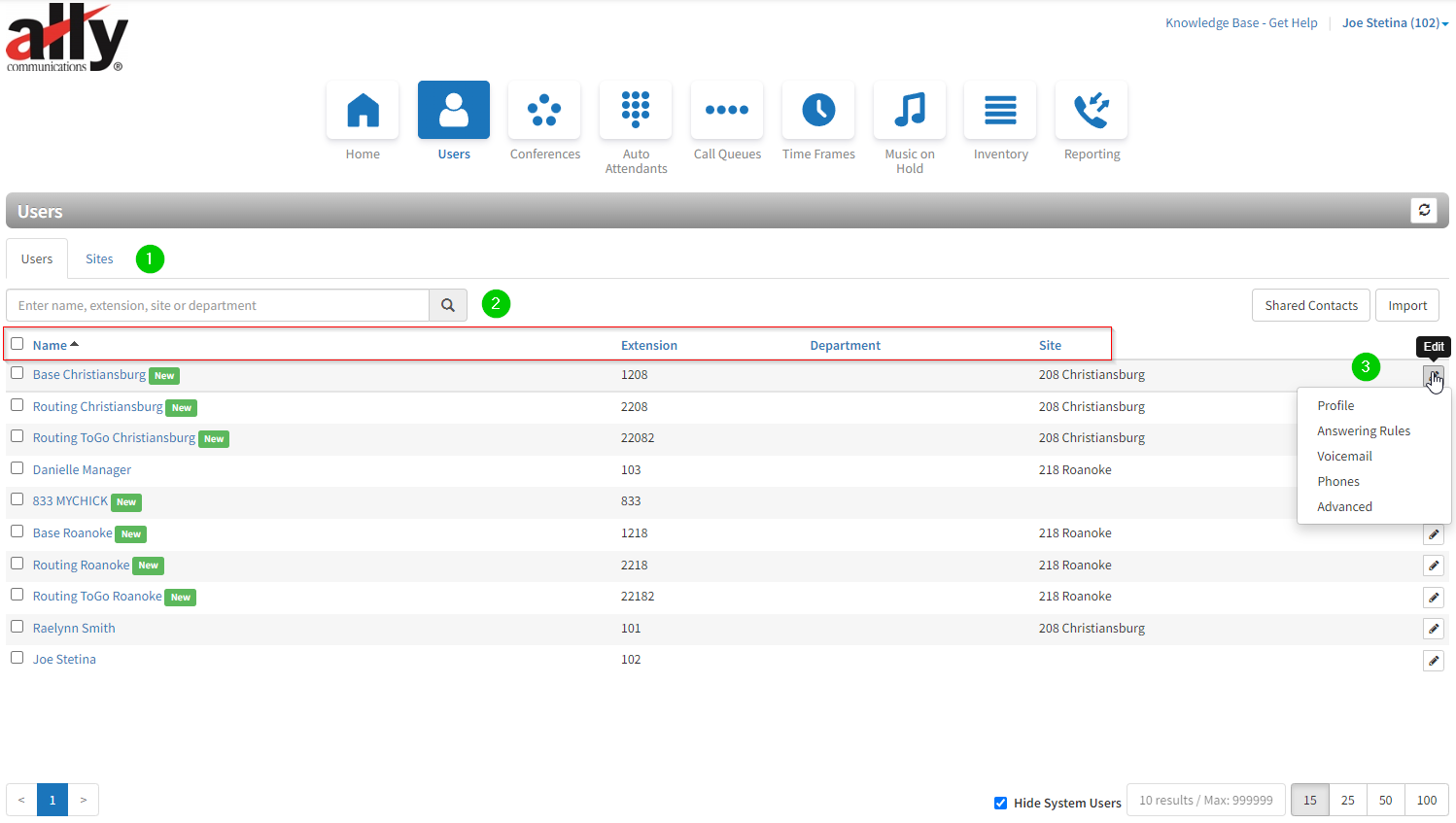Sort the table by Name column
The height and width of the screenshot is (823, 1456).
(51, 345)
